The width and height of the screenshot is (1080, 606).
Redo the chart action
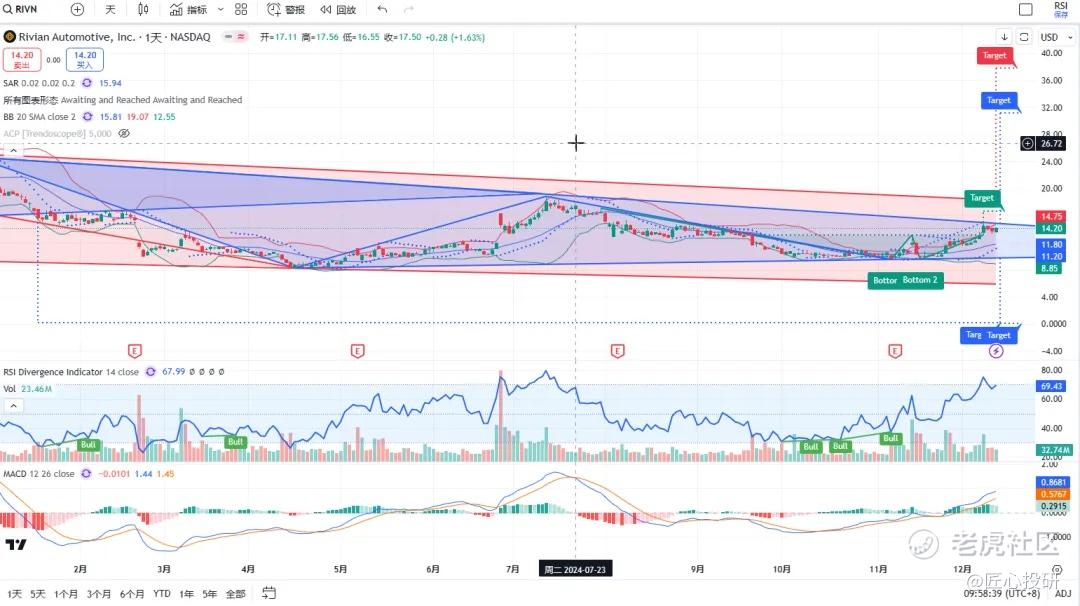(x=408, y=10)
